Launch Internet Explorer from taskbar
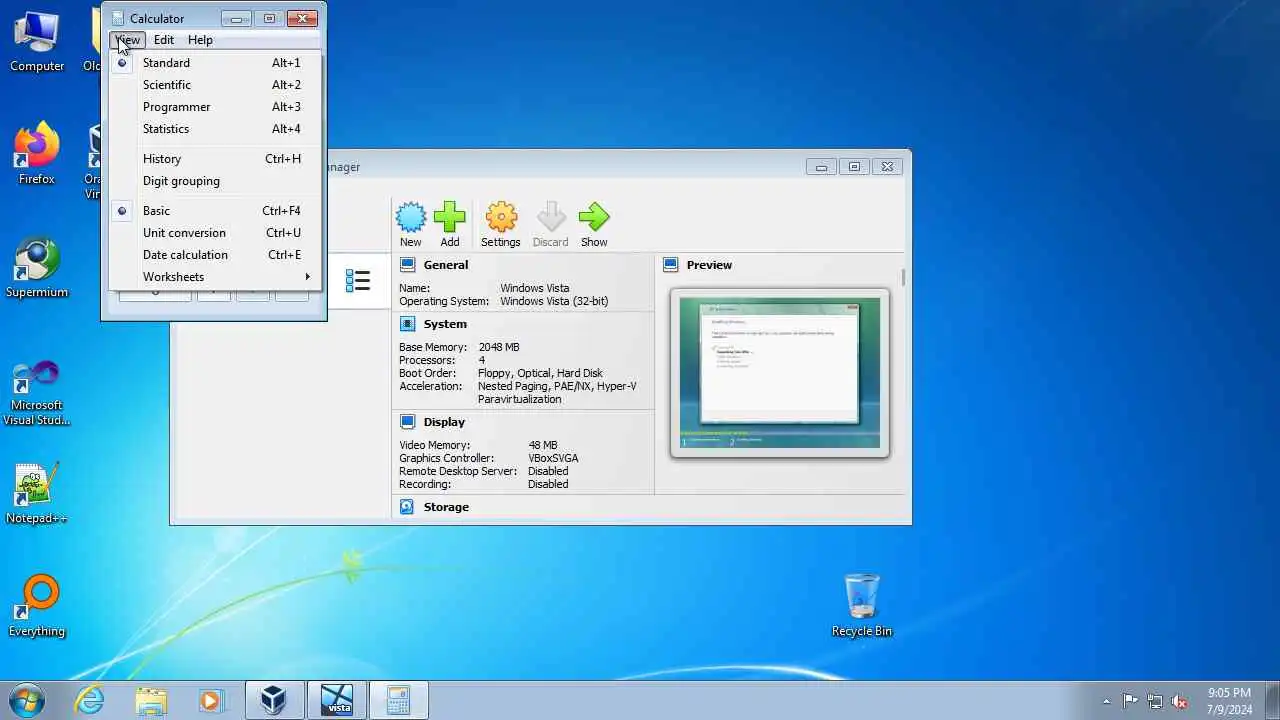The image size is (1280, 720). (x=90, y=701)
